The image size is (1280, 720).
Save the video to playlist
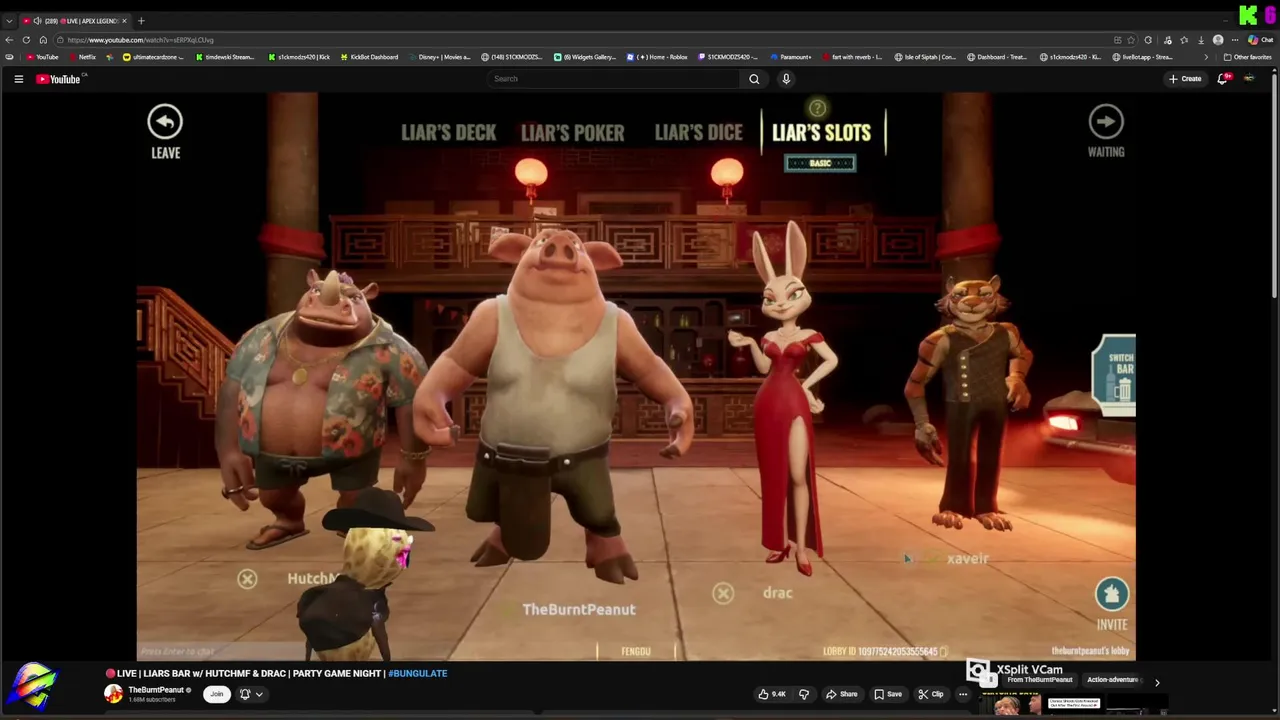pyautogui.click(x=888, y=694)
